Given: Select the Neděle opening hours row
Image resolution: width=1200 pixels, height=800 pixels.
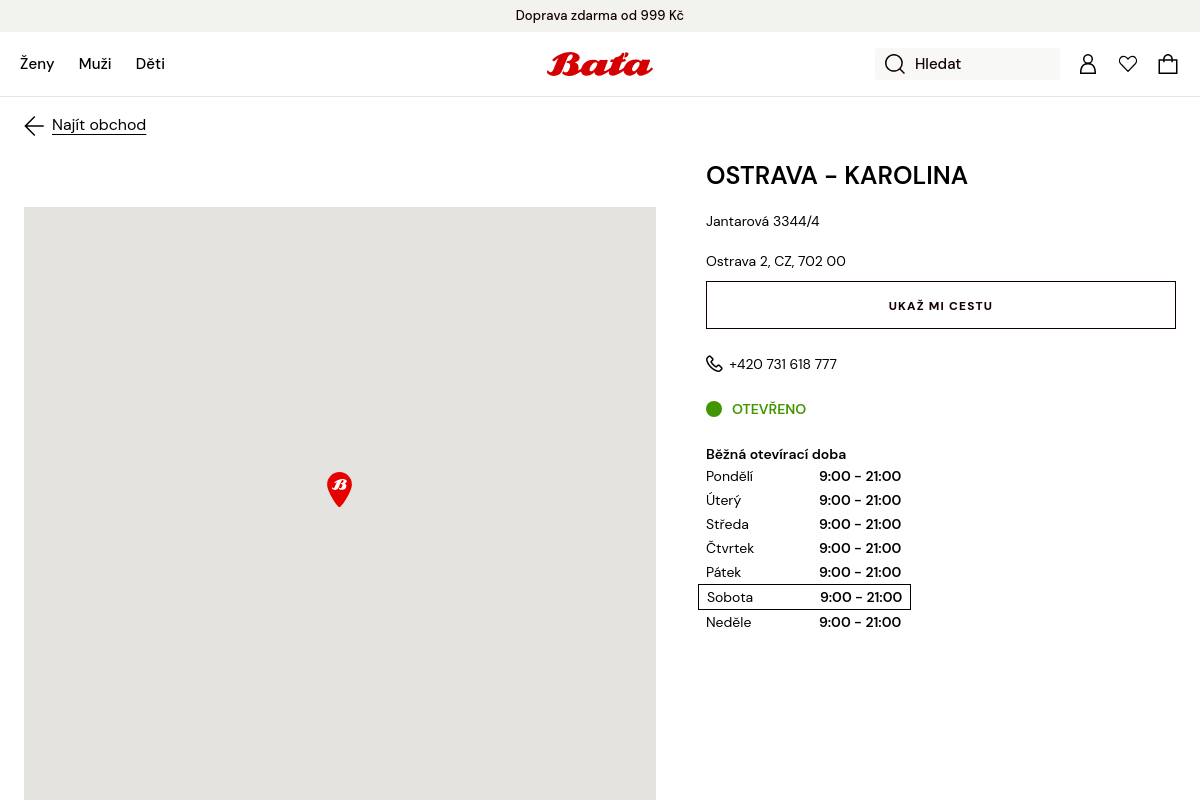Looking at the screenshot, I should pos(804,622).
